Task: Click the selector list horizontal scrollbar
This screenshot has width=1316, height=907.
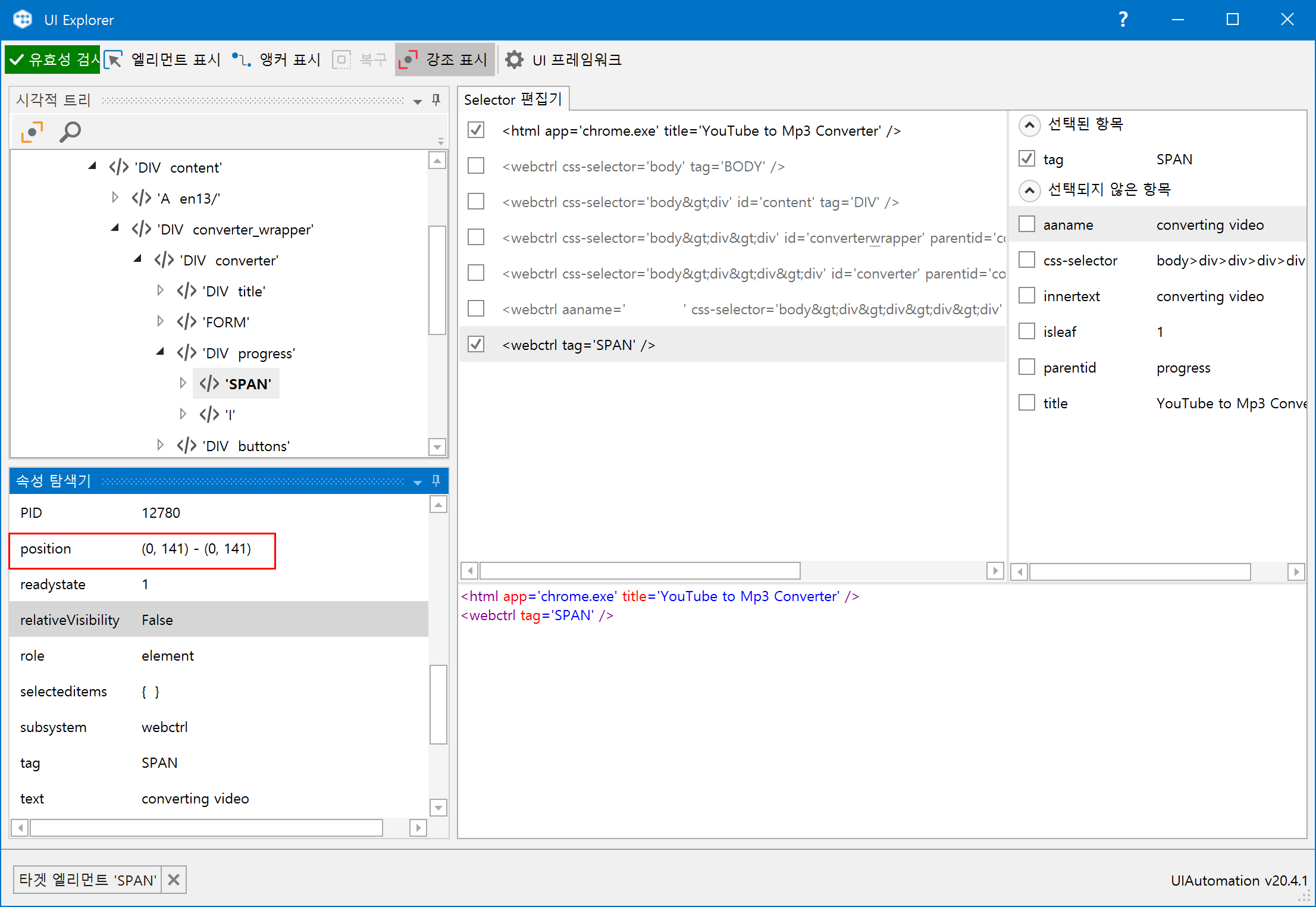Action: click(640, 571)
